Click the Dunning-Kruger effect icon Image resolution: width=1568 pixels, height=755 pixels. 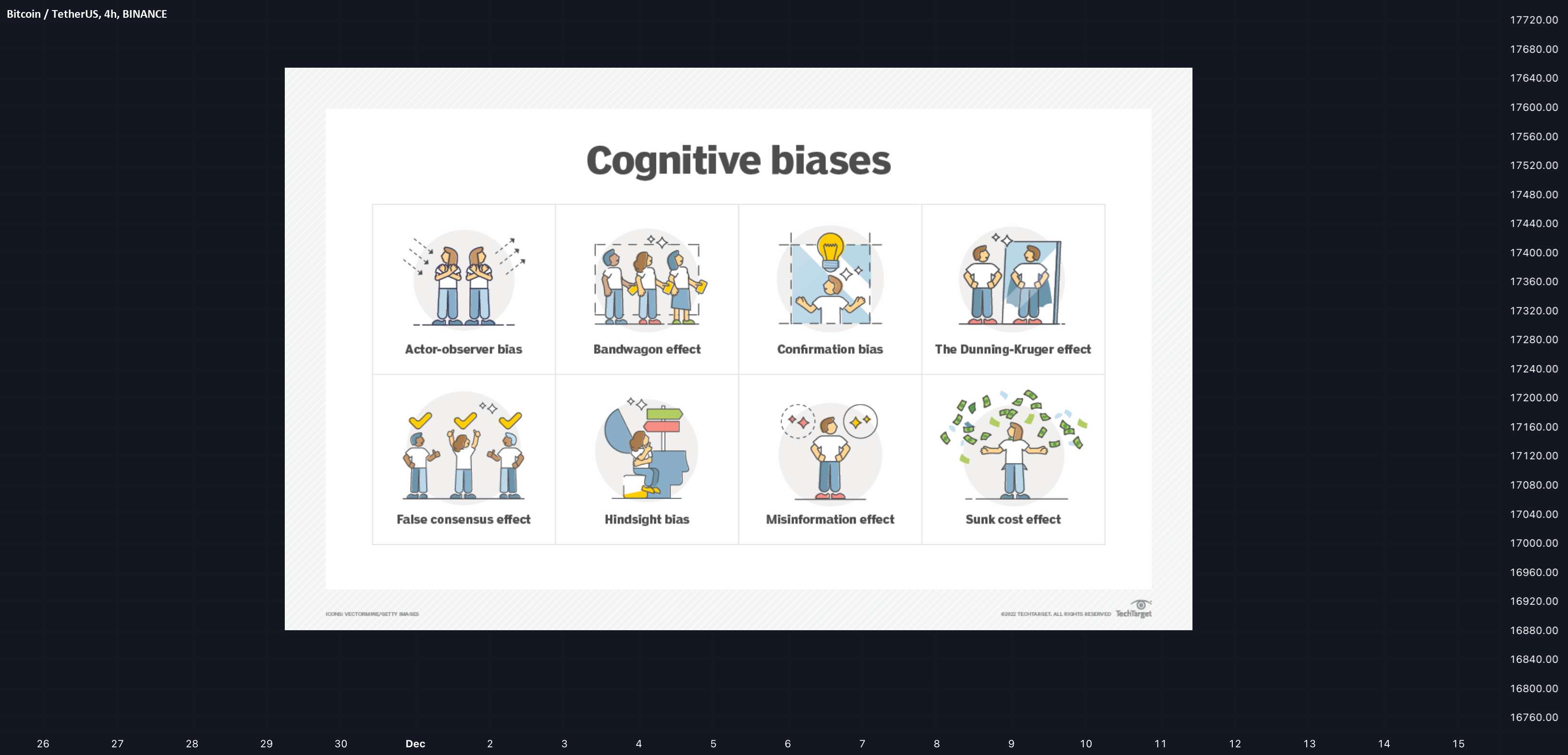(x=1012, y=280)
